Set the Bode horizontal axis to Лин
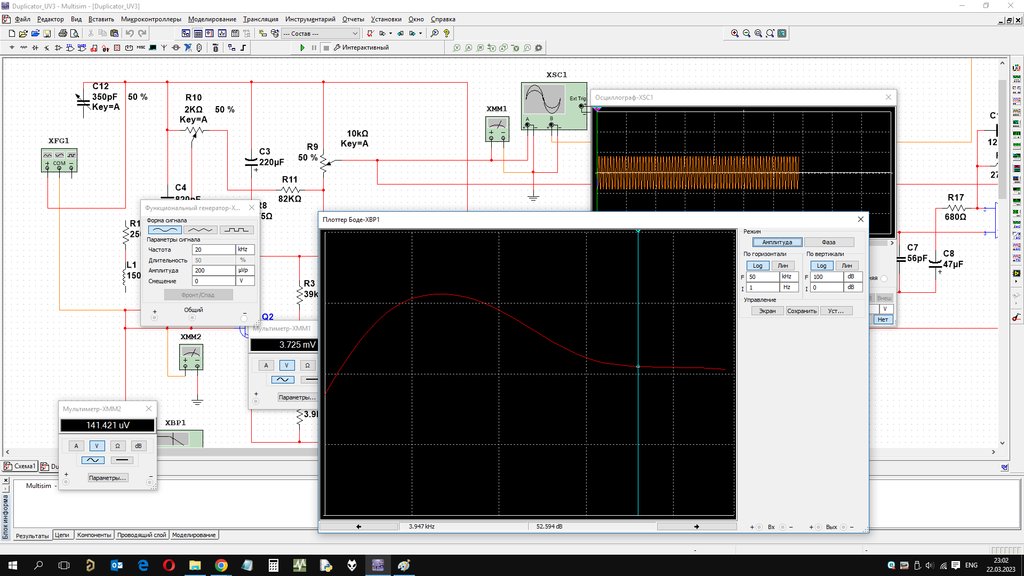 (x=782, y=266)
